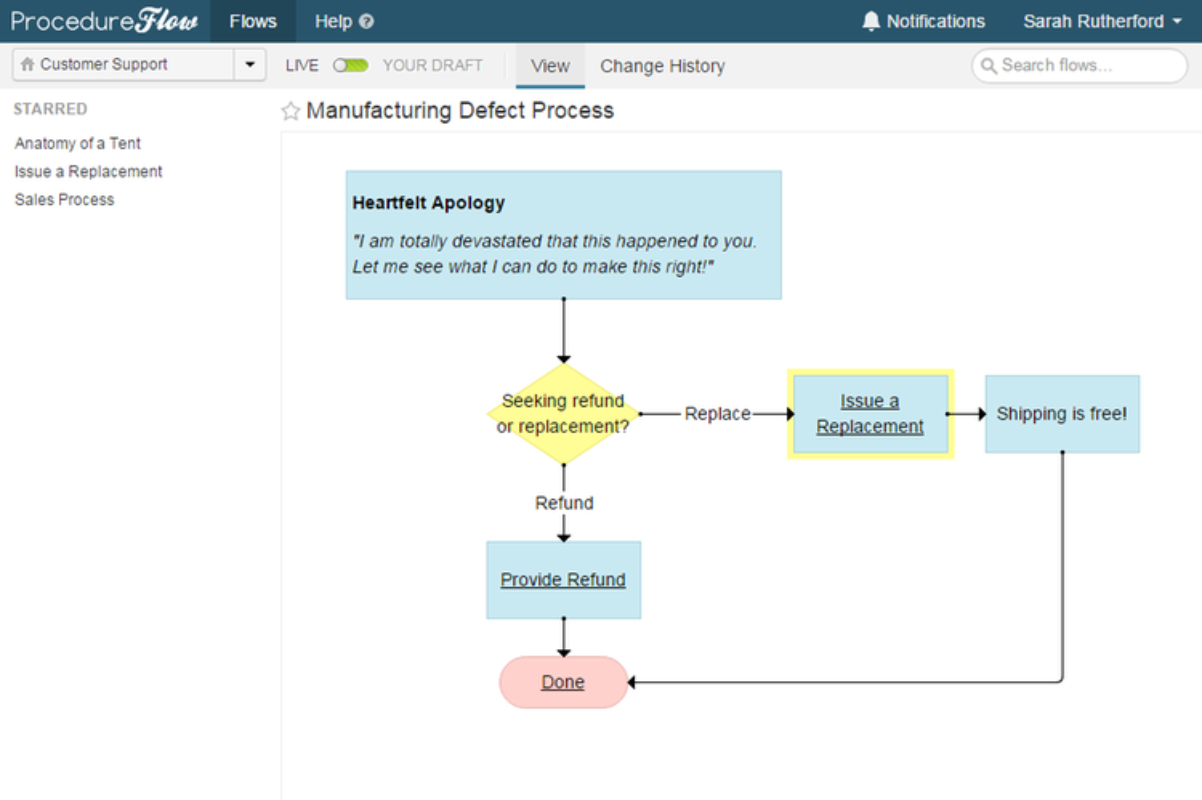The height and width of the screenshot is (800, 1202).
Task: Select the yellow decision diamond shape
Action: pos(563,413)
